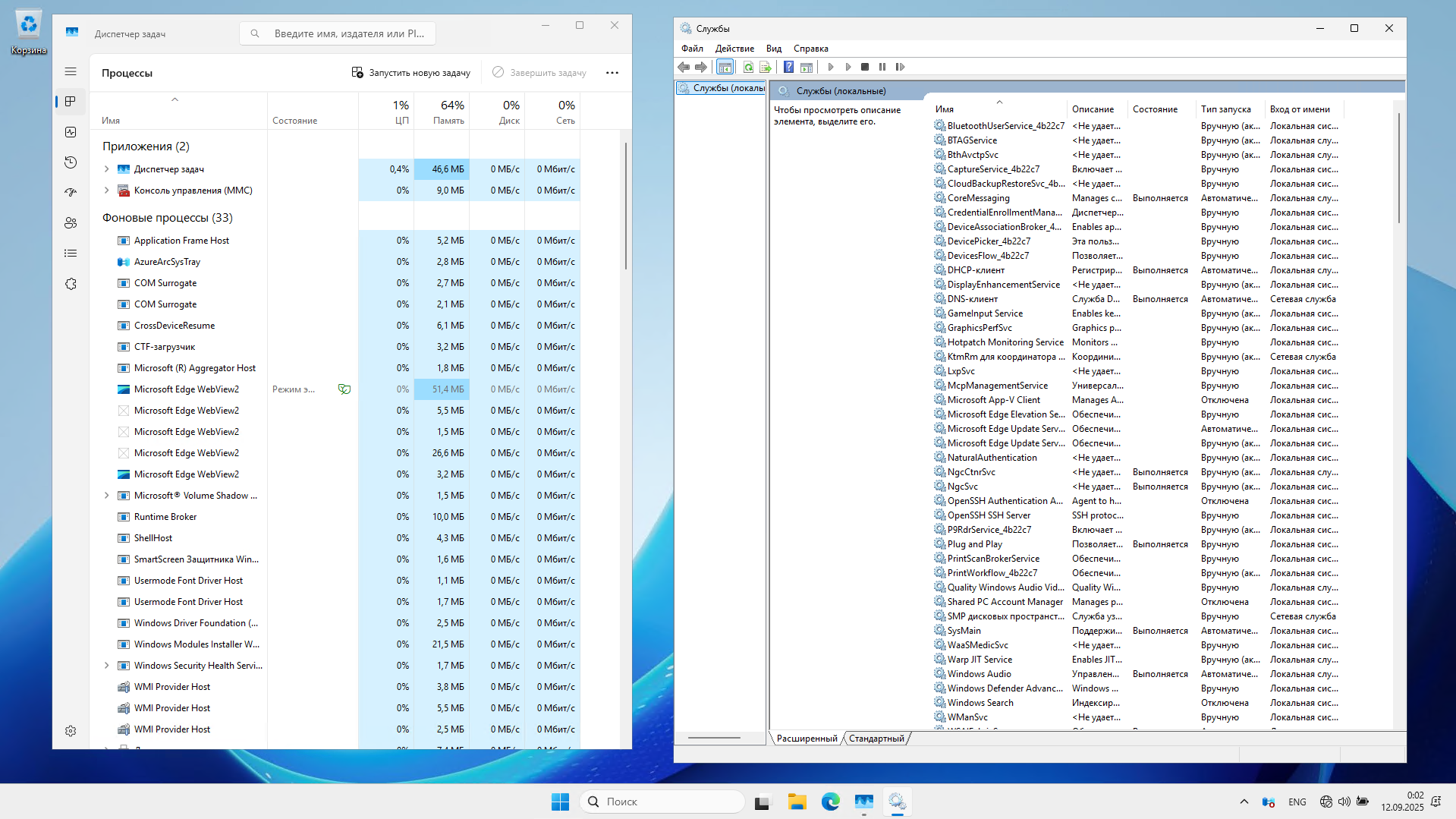
Task: Expand Диспетчер задач process row
Action: coord(106,169)
